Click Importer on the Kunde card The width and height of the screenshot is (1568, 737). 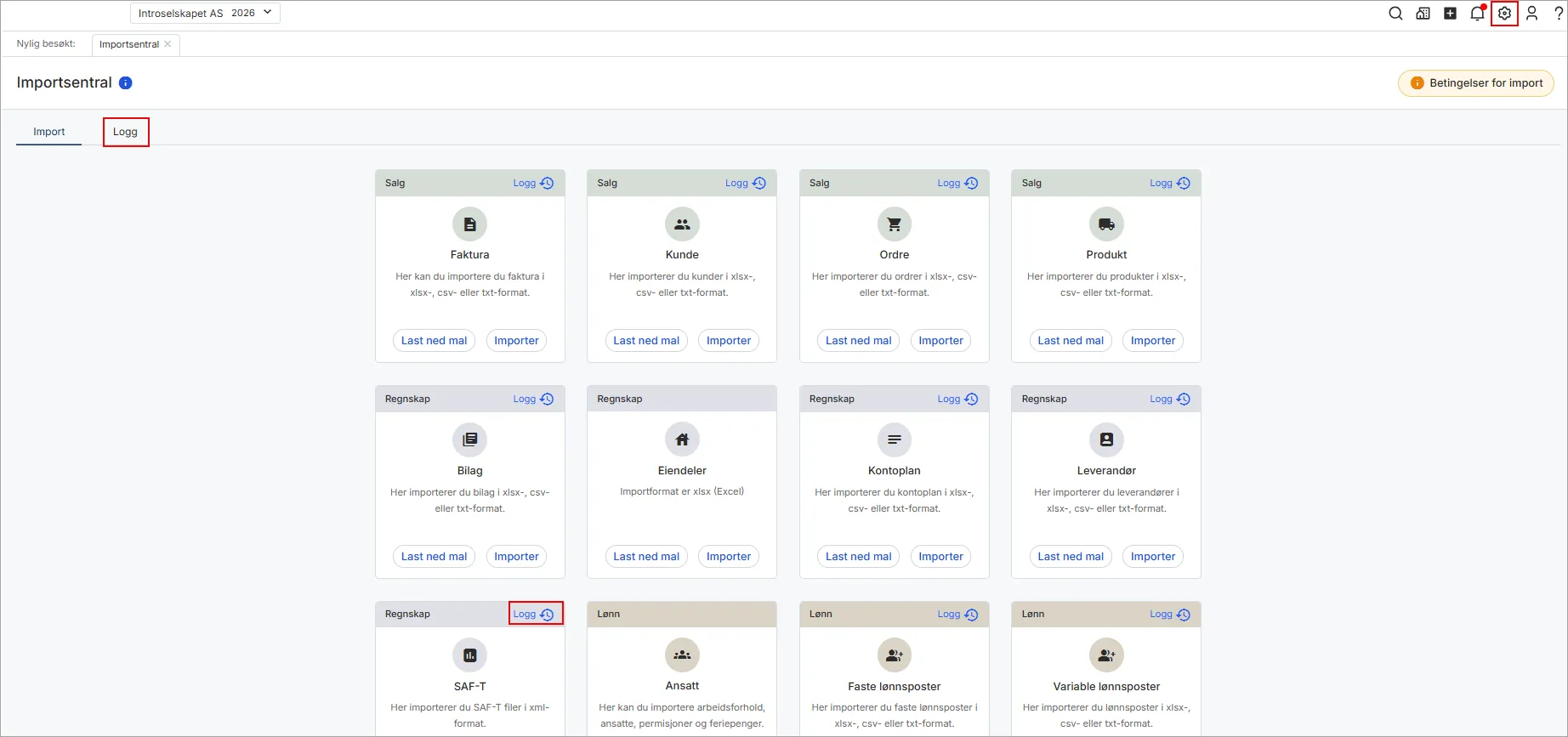coord(729,341)
